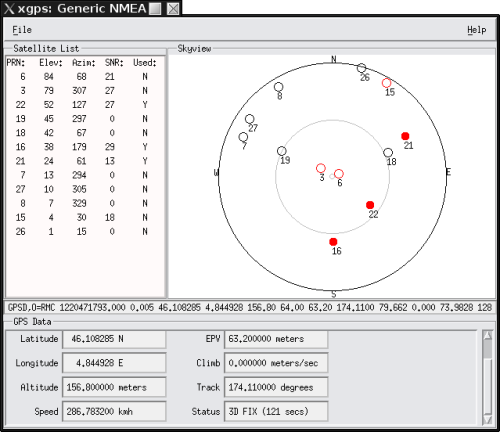Click the Longitude field 4.844928 E
Screen dimensions: 500x432
(114, 363)
